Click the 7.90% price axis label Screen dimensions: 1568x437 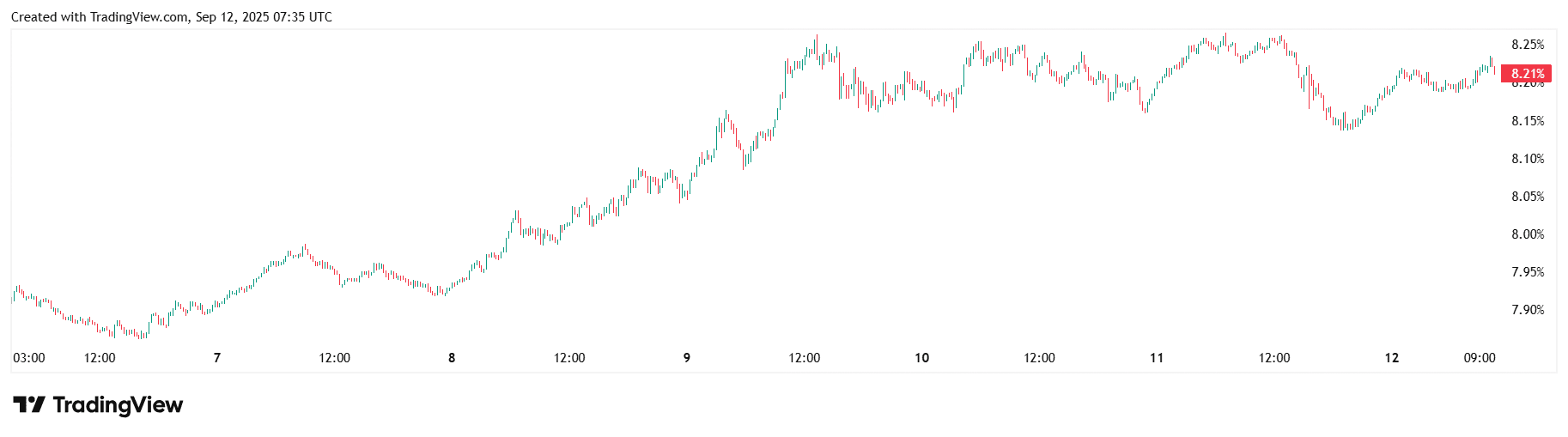(1528, 310)
